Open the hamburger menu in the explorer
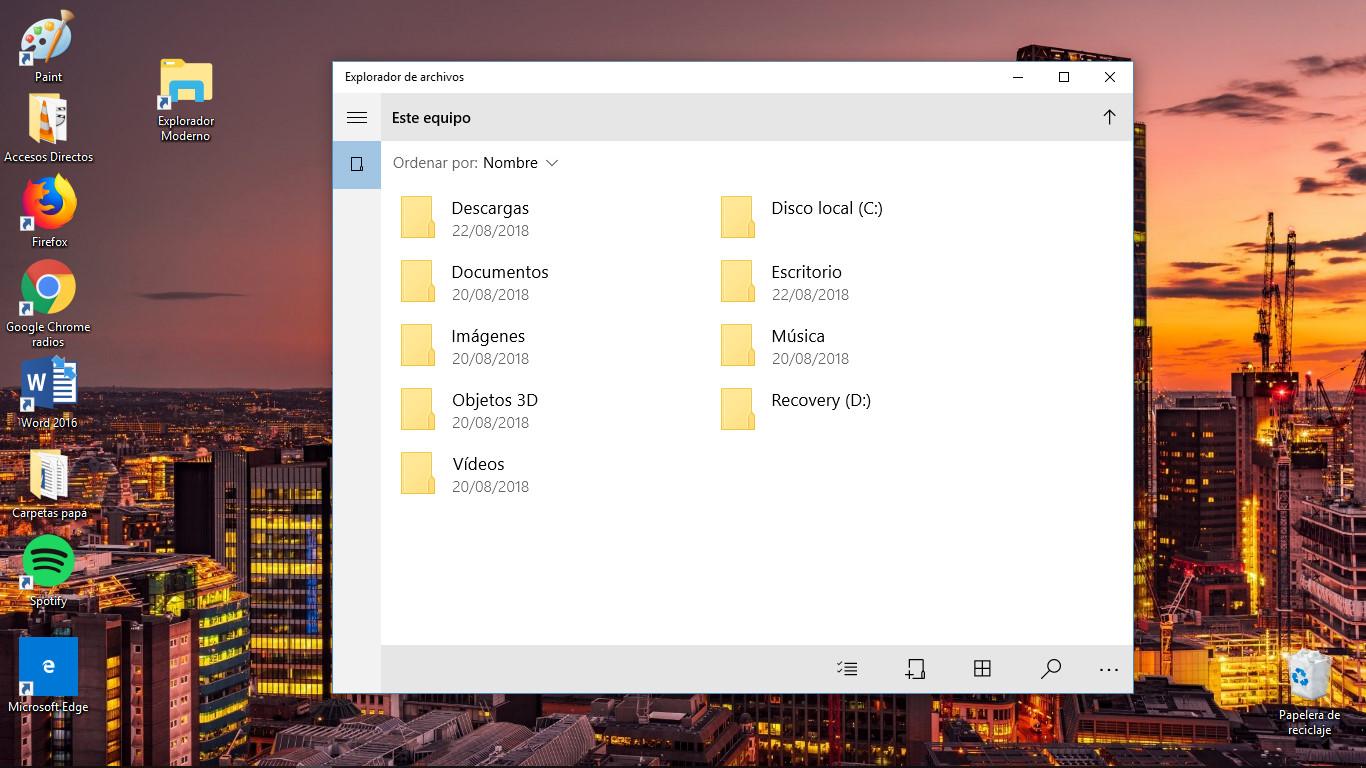 coord(356,117)
